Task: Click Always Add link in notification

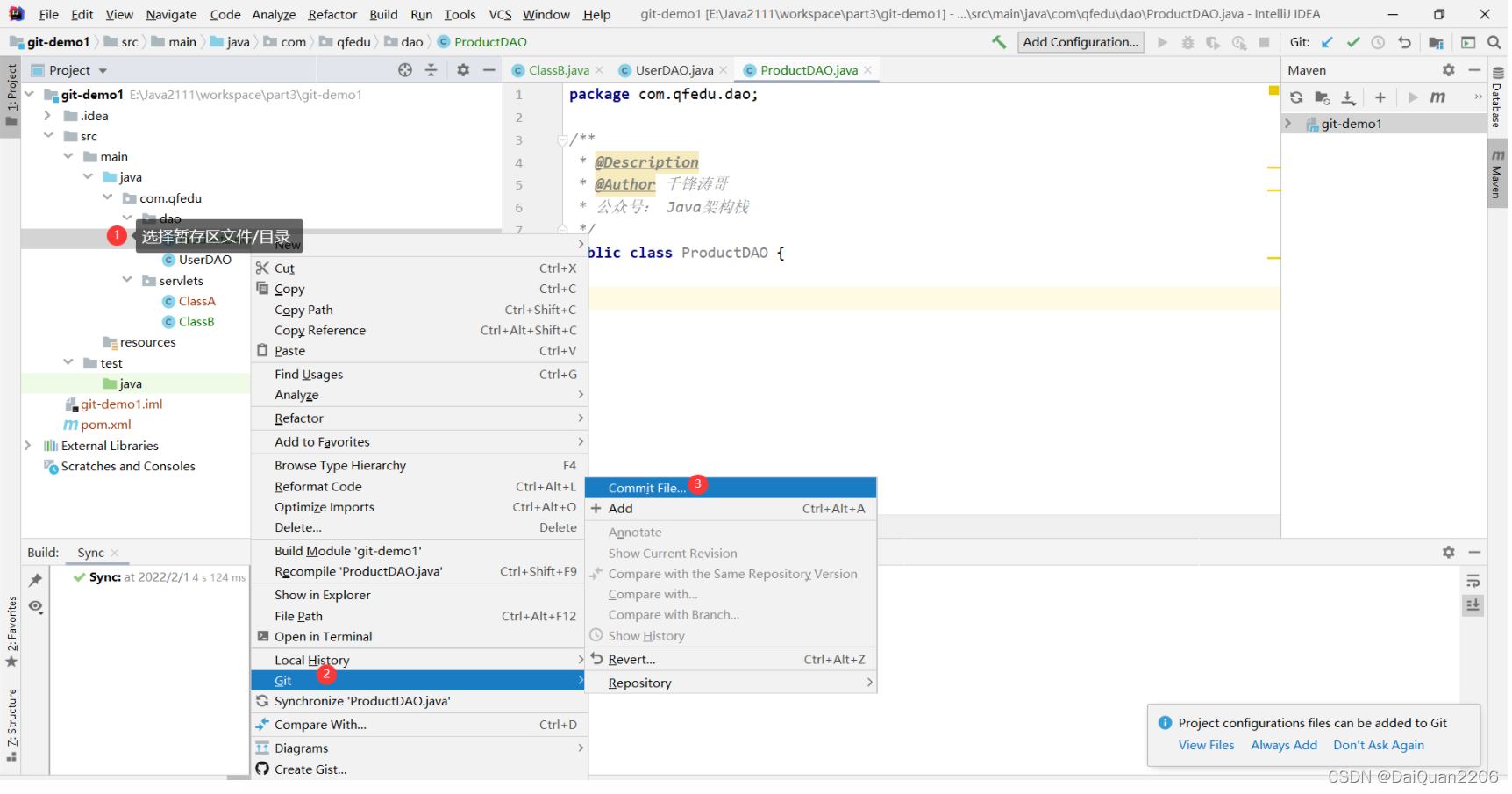Action: [1284, 745]
